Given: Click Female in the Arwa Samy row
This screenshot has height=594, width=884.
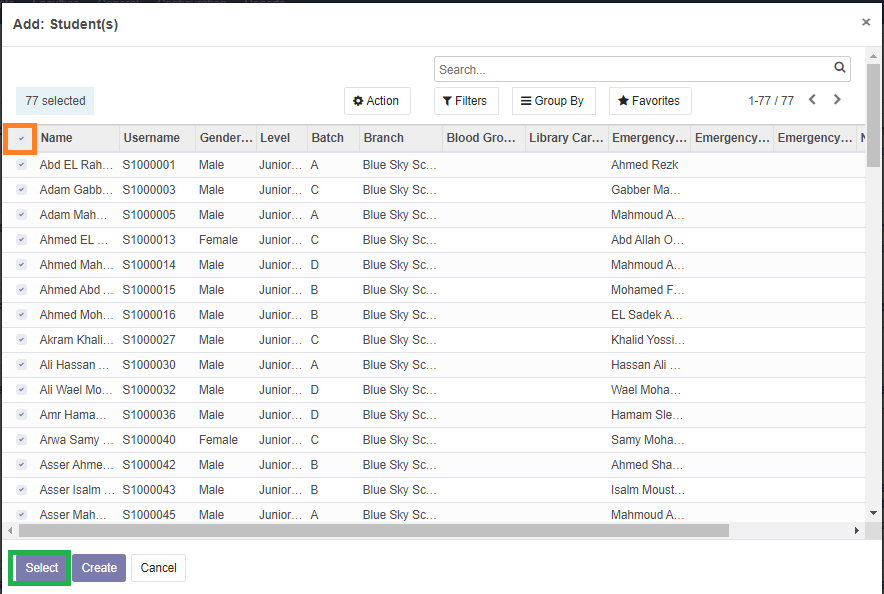Looking at the screenshot, I should pyautogui.click(x=218, y=440).
